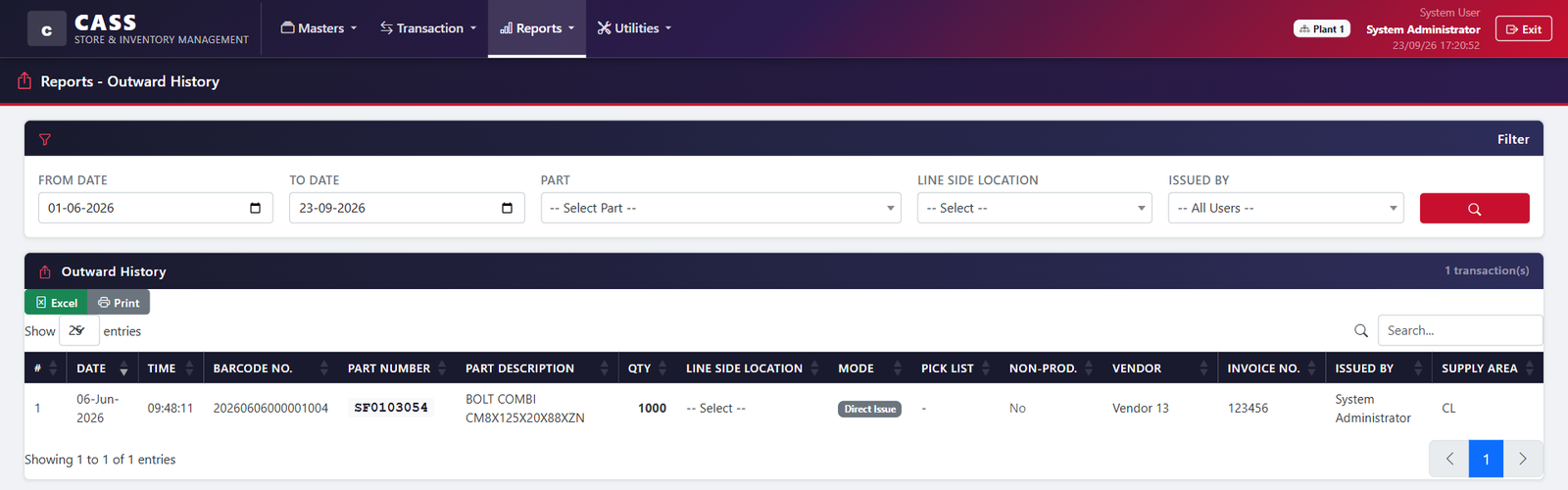Click the Vendor 13 cell
This screenshot has width=1568, height=490.
[1141, 408]
